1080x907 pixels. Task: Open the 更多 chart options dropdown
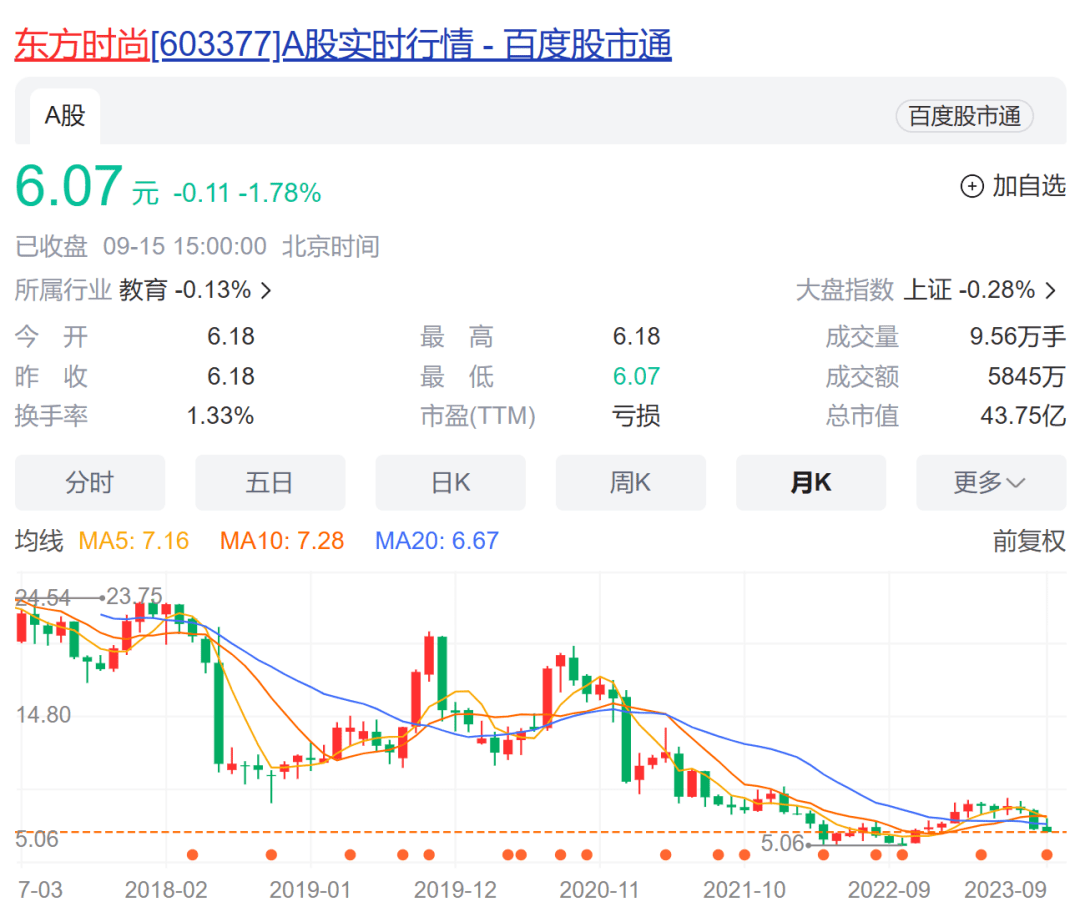(x=990, y=483)
